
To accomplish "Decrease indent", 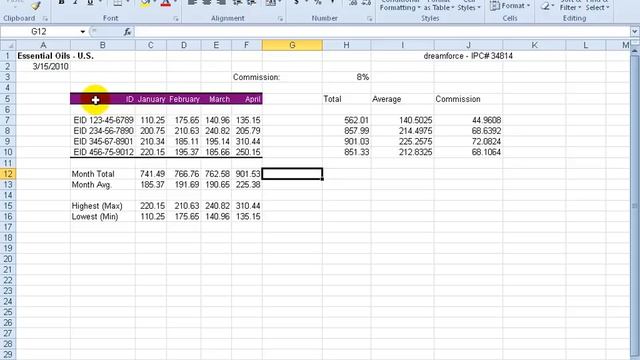I will [237, 3].
